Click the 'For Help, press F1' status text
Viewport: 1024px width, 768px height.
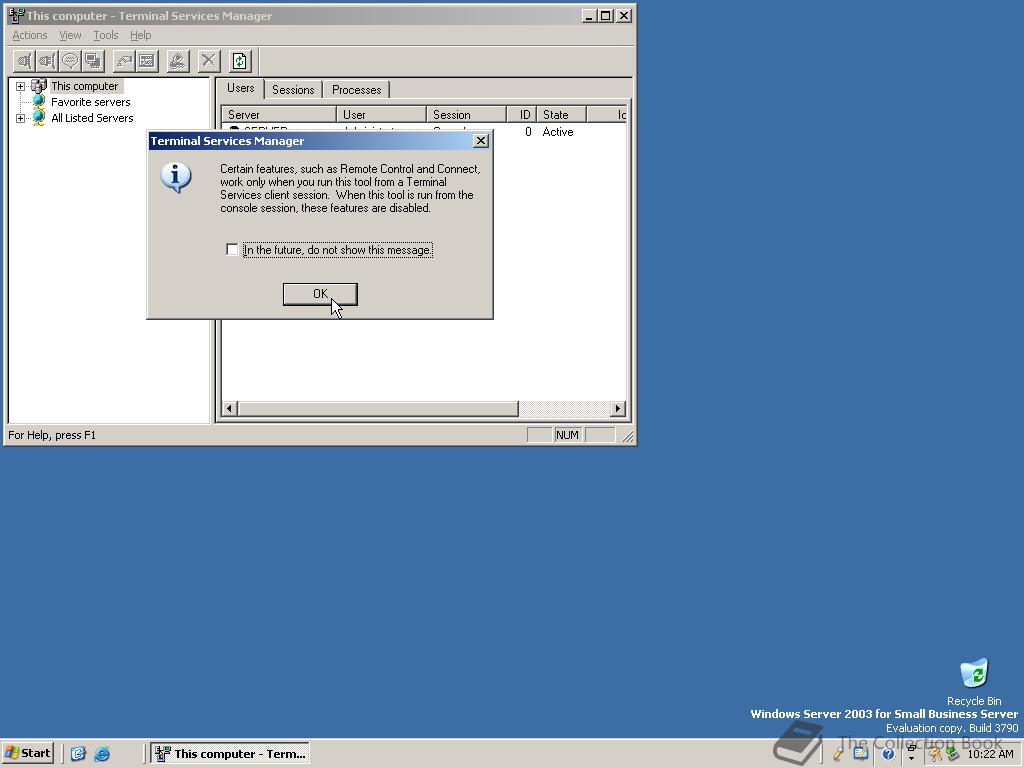(x=52, y=435)
